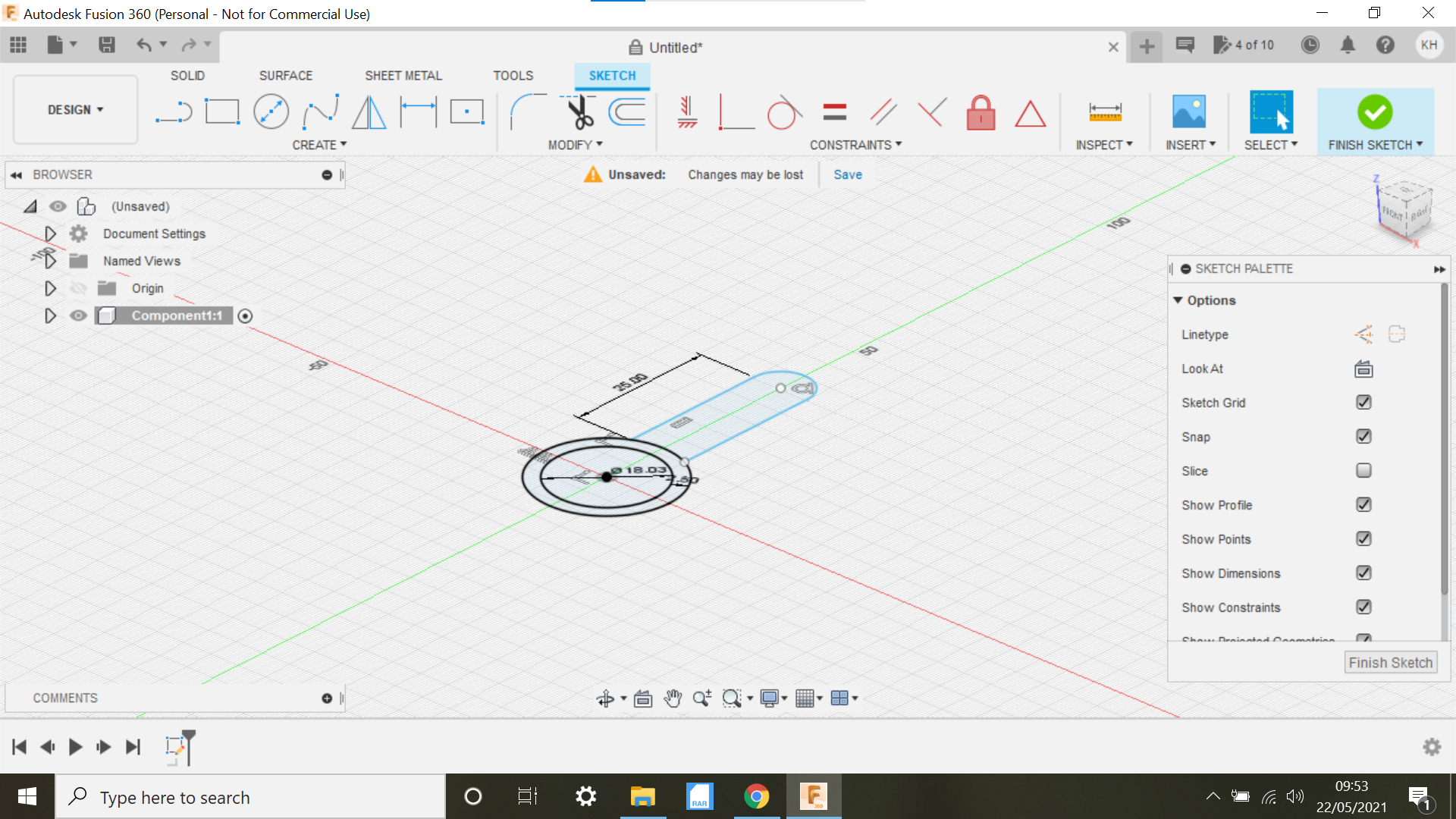Open the Measure tool under Inspect

[1105, 111]
